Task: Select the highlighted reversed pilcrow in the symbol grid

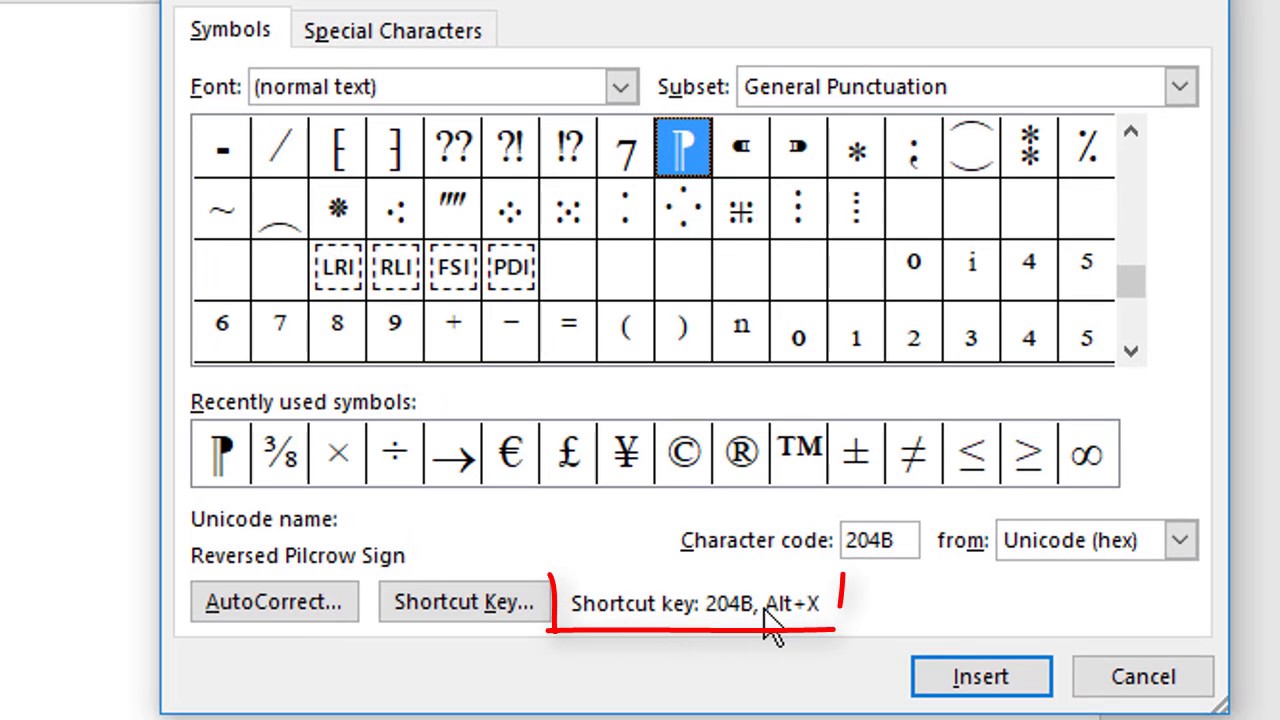Action: click(x=683, y=148)
